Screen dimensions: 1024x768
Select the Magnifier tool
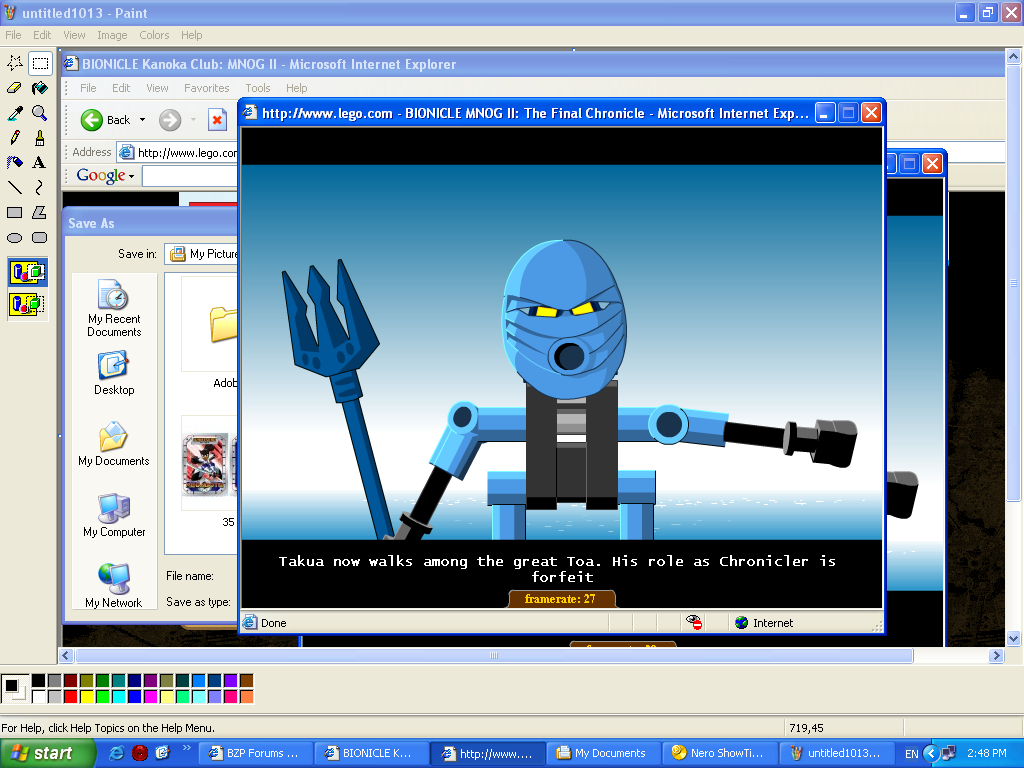pos(40,113)
